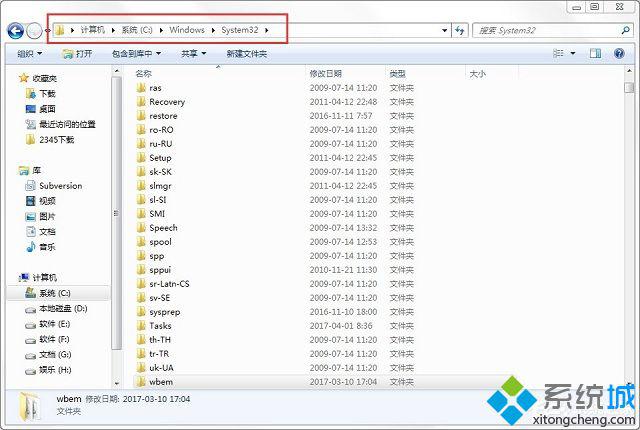Select the restore folder icon
The image size is (640, 430).
pyautogui.click(x=141, y=116)
